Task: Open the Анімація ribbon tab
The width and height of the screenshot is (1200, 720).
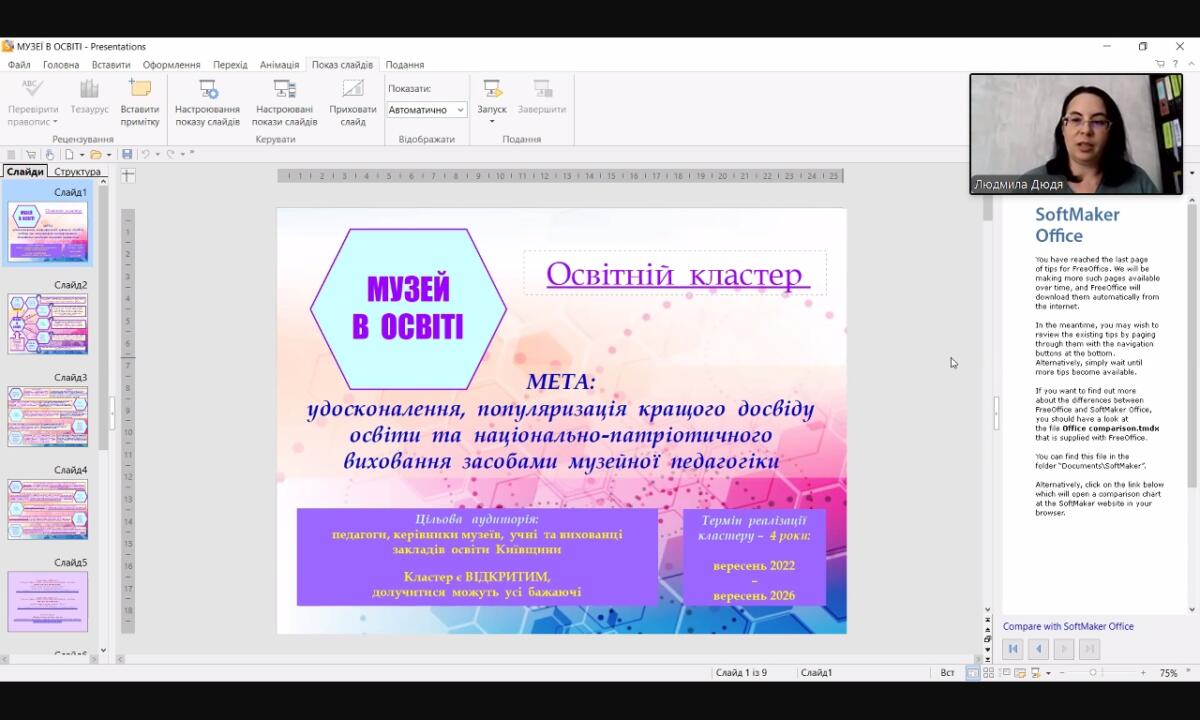Action: click(x=279, y=65)
